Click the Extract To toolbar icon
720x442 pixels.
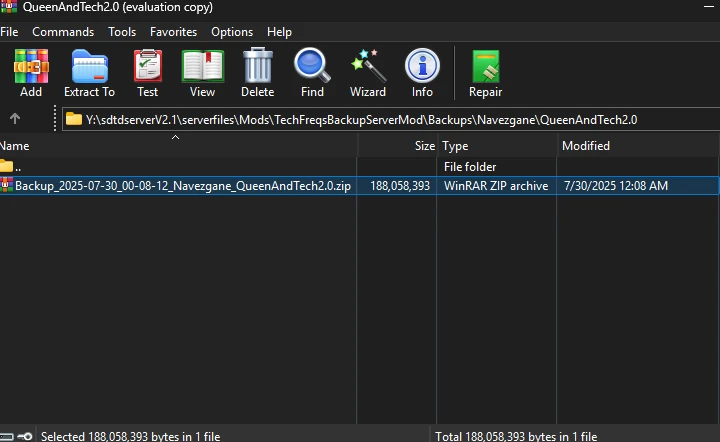[90, 67]
